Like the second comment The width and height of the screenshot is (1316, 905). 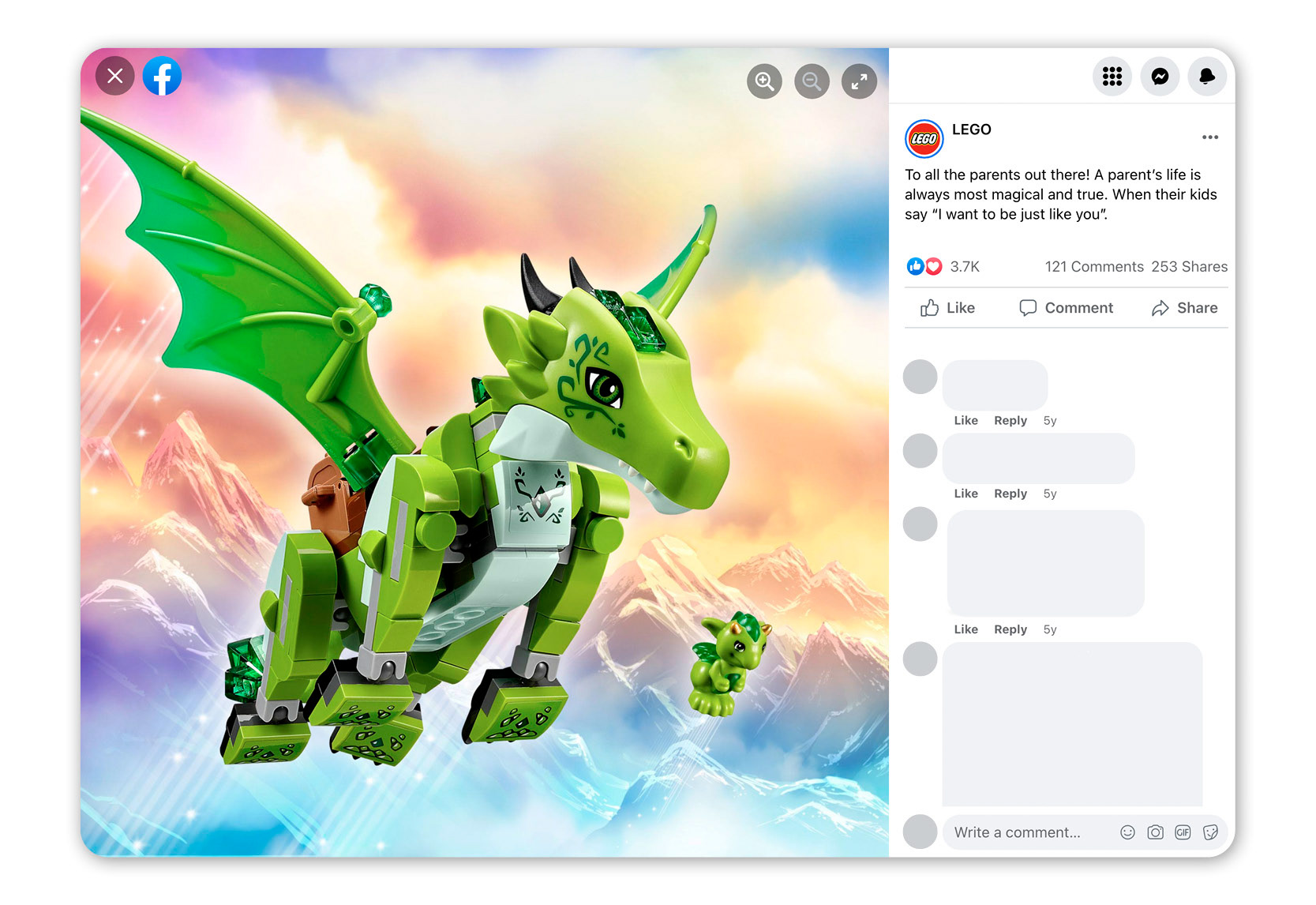click(965, 494)
